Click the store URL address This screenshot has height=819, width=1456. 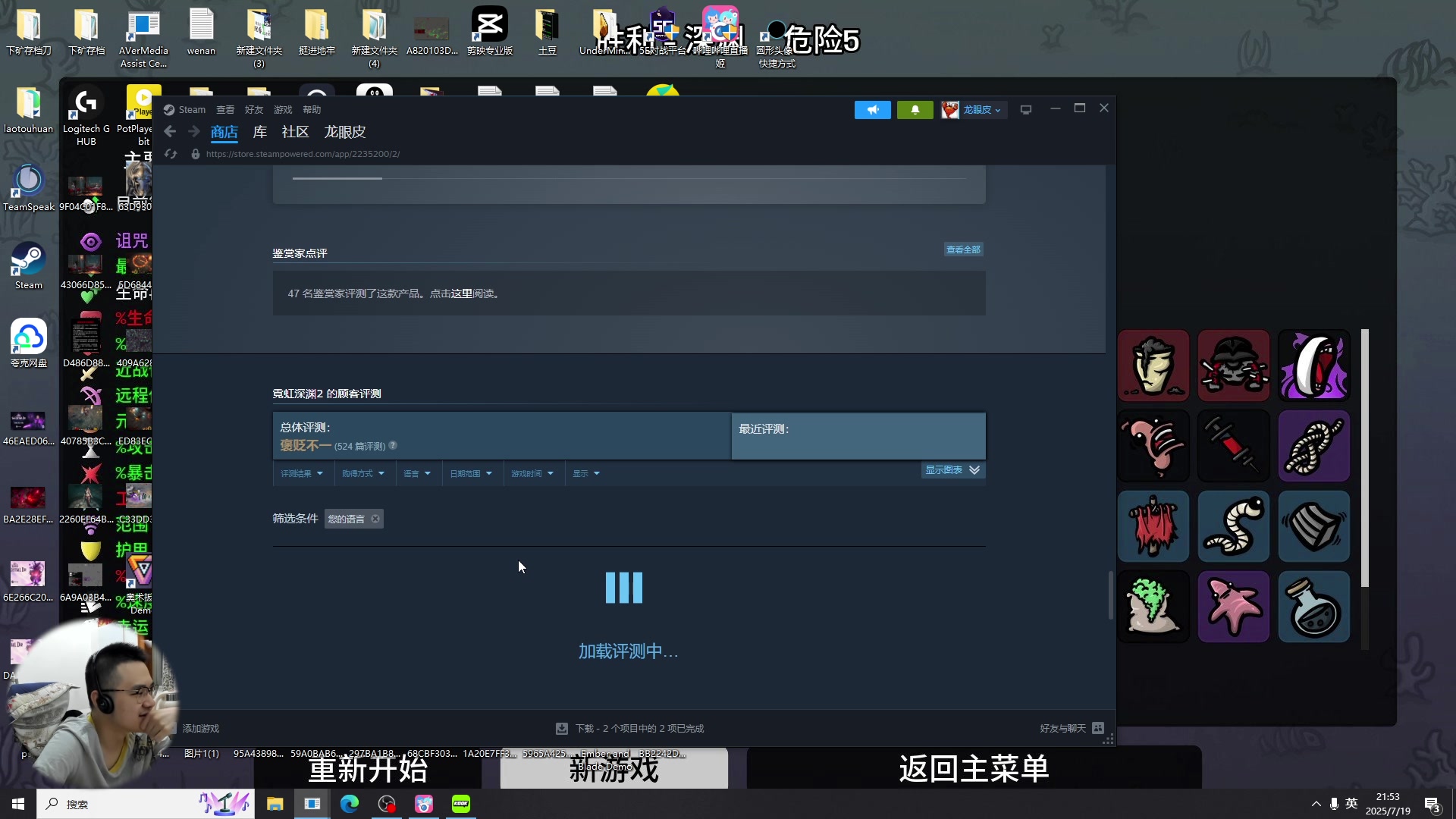[x=303, y=154]
